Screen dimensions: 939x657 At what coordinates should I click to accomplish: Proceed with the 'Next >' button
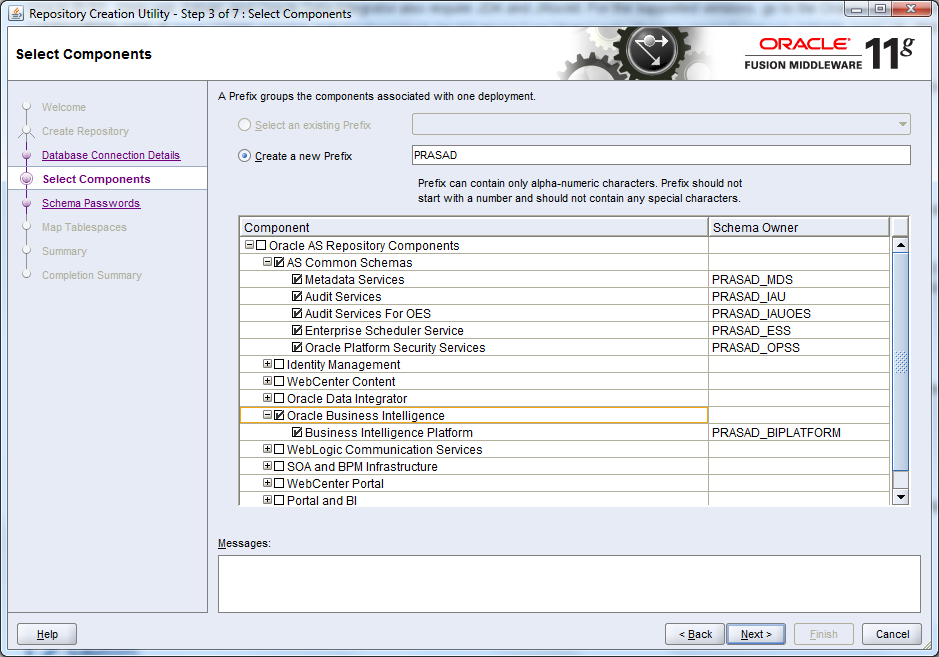coord(756,634)
